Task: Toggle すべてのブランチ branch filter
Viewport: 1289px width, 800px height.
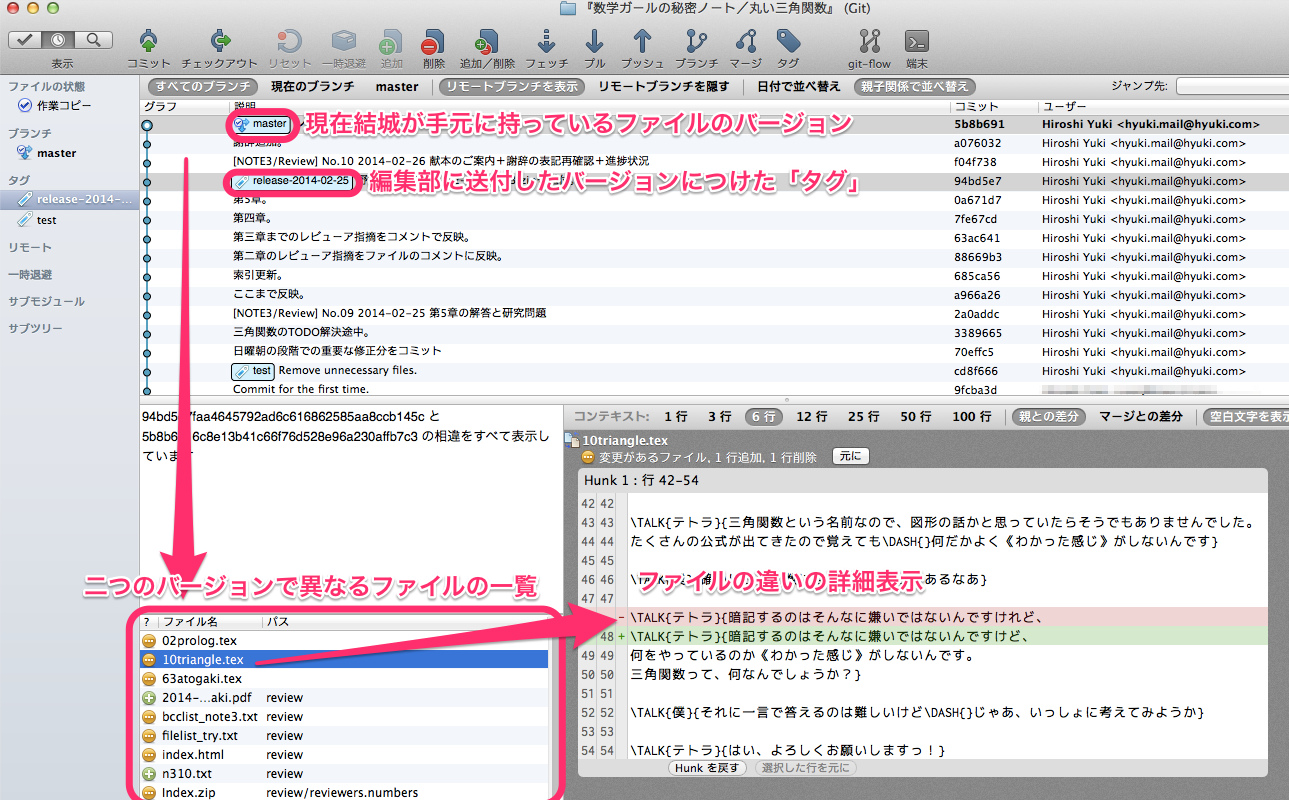Action: tap(203, 87)
